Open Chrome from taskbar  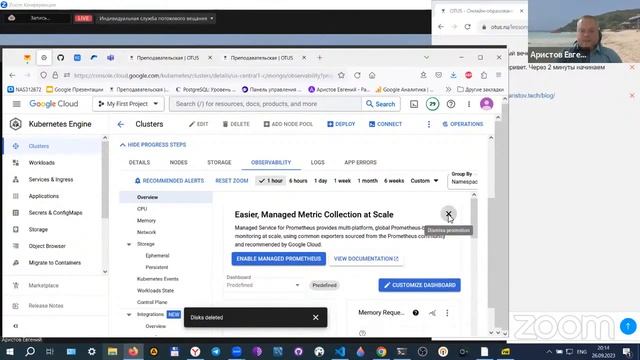pos(381,351)
